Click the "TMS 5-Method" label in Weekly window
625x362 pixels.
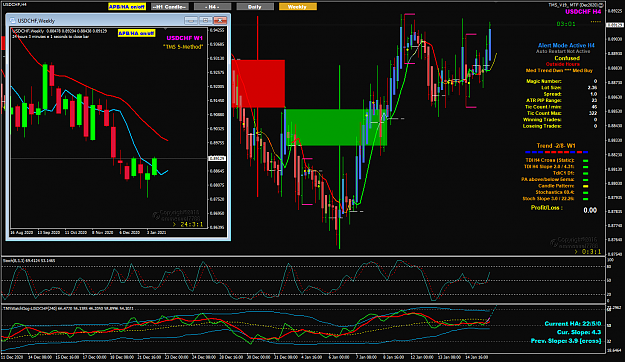183,47
